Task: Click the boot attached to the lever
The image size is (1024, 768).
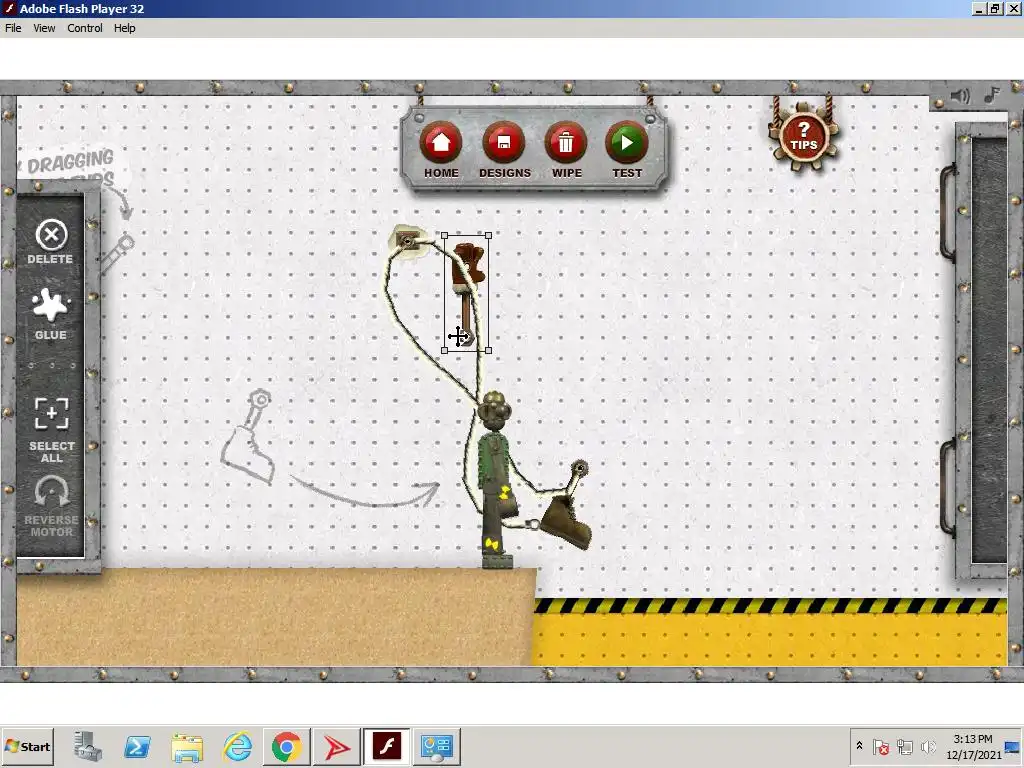Action: point(566,520)
